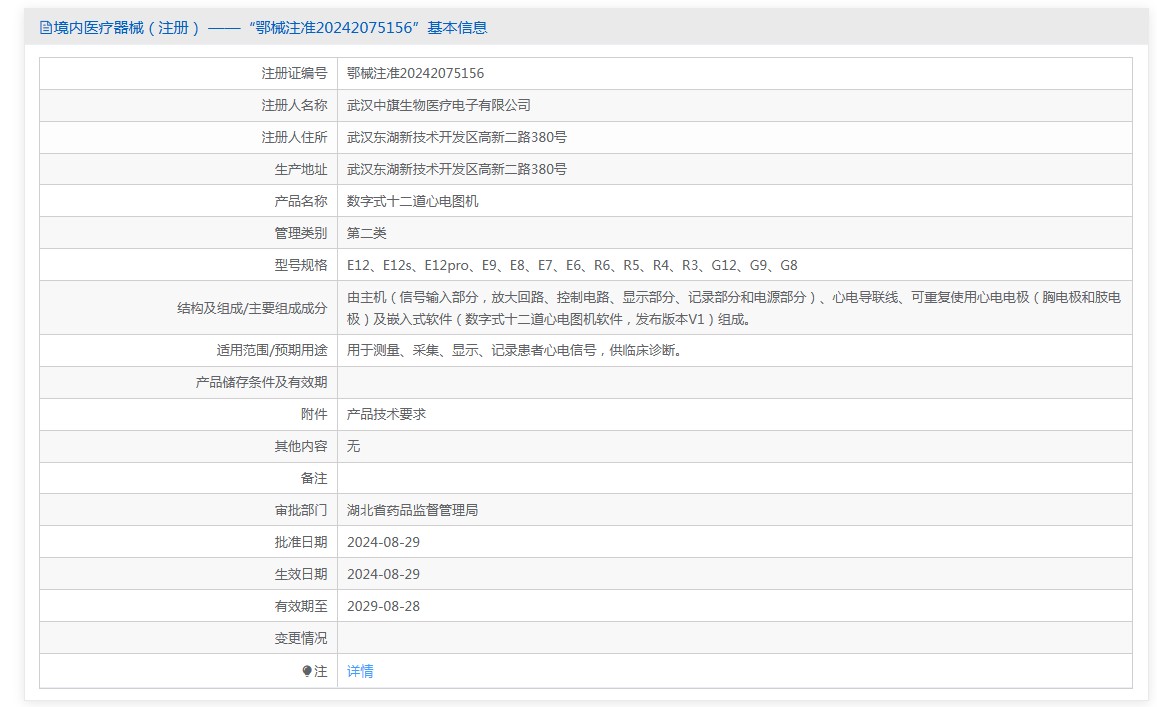Image resolution: width=1157 pixels, height=707 pixels.
Task: Open the 详情 link
Action: [x=358, y=670]
